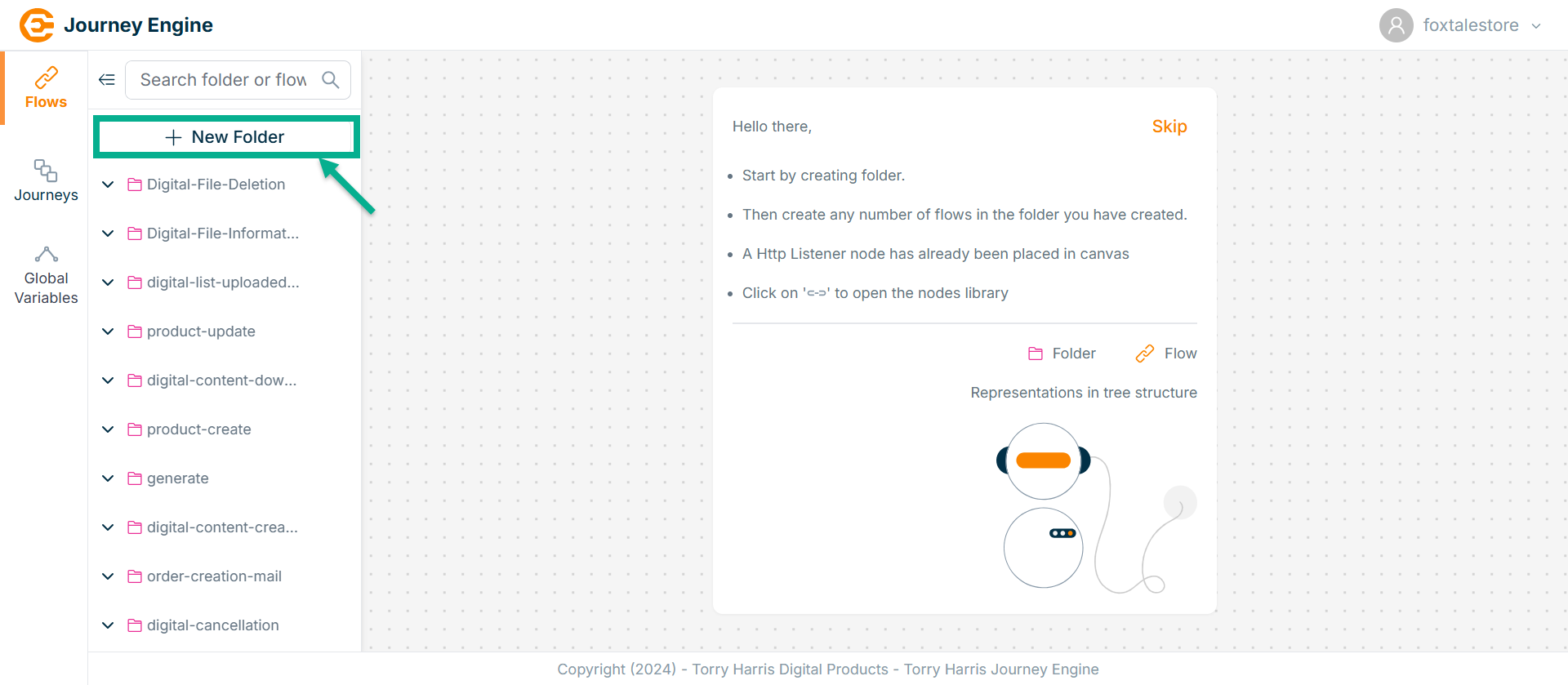Skip the welcome instructions

click(1169, 127)
